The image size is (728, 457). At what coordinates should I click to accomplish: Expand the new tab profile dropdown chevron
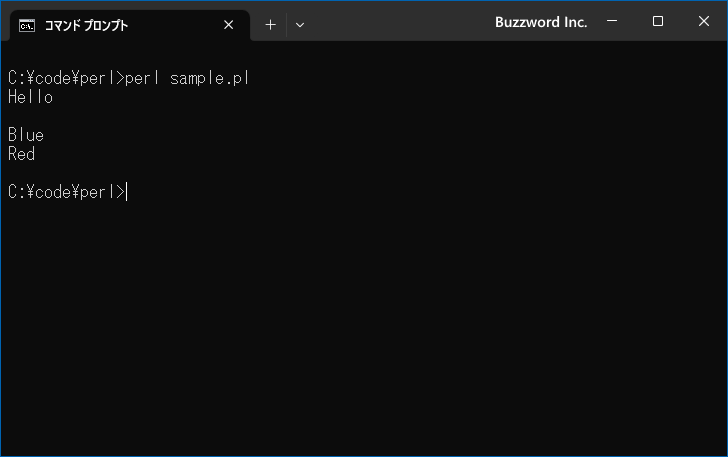(x=300, y=25)
